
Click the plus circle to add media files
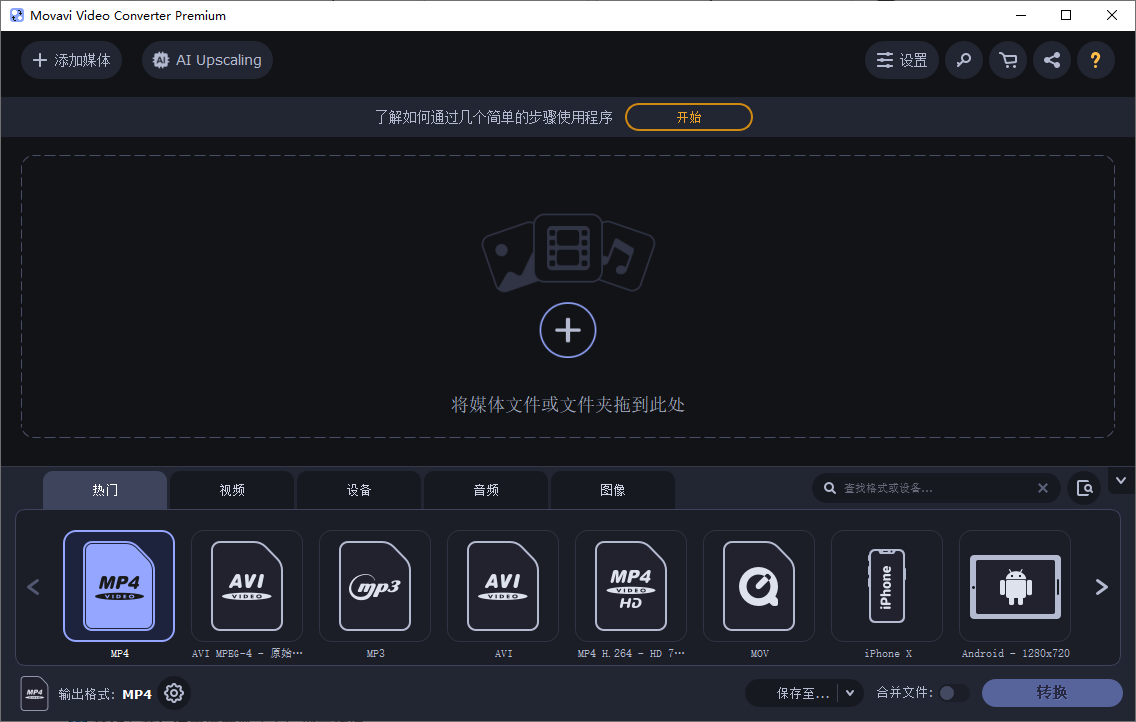click(x=568, y=330)
